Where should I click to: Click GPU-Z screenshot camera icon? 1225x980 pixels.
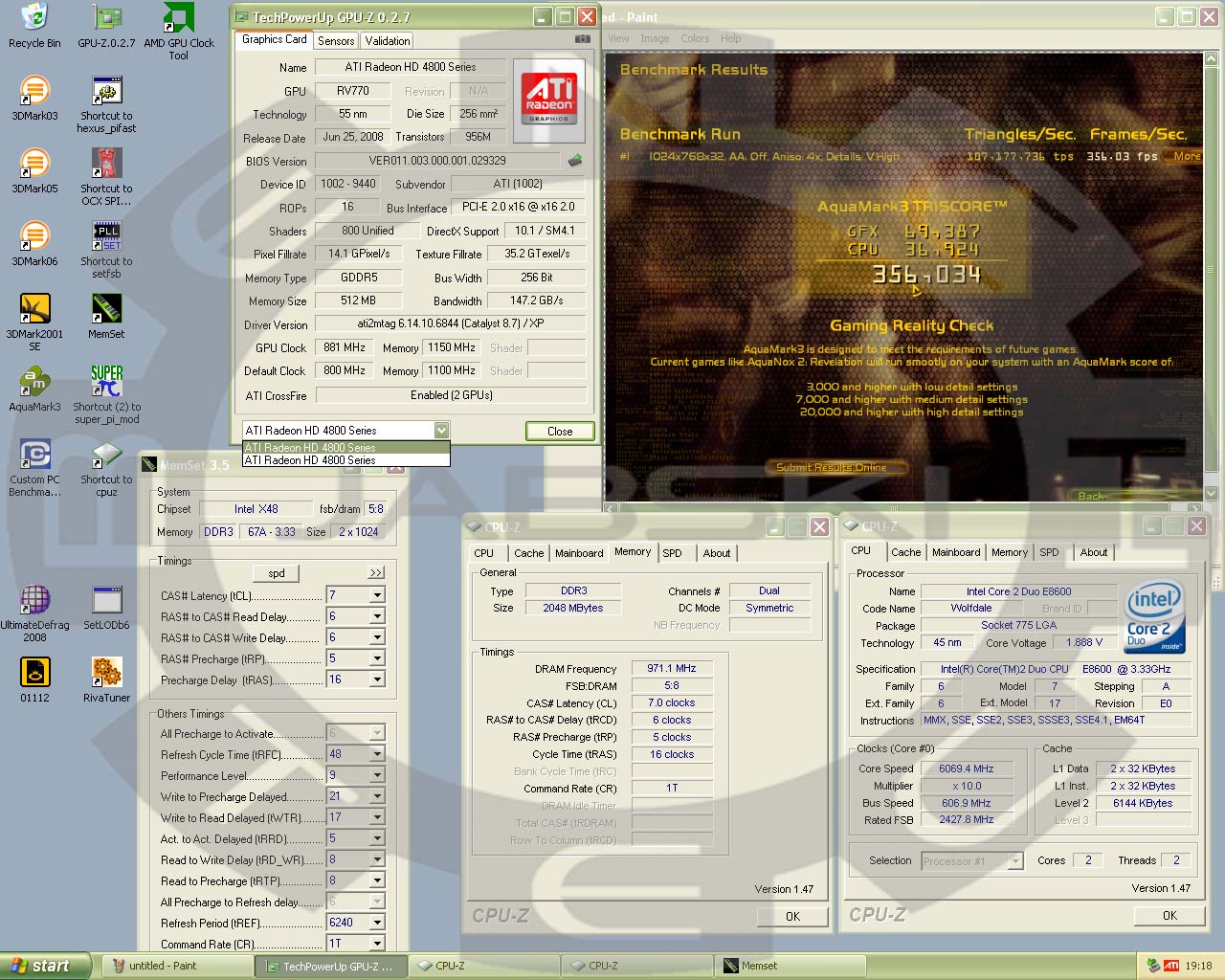(582, 39)
